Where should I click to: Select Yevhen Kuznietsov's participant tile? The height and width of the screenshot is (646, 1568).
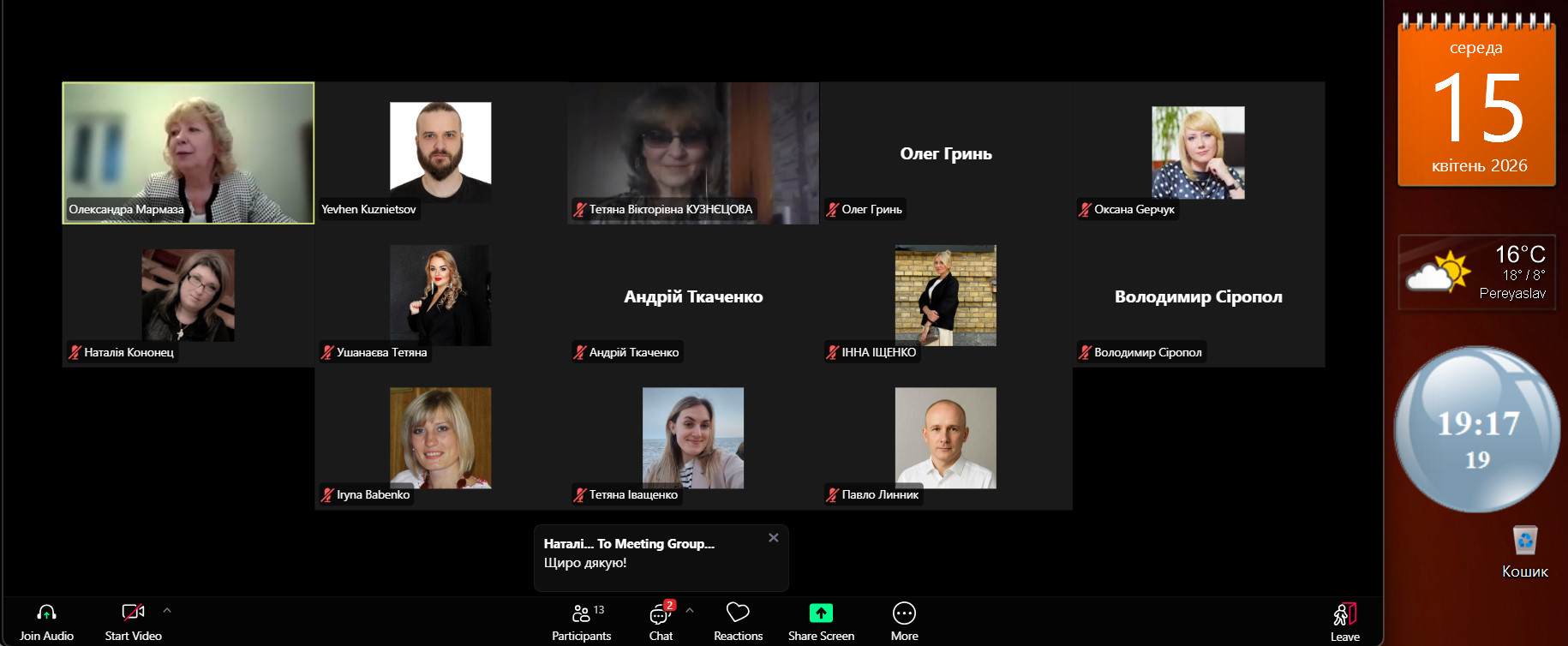(440, 153)
